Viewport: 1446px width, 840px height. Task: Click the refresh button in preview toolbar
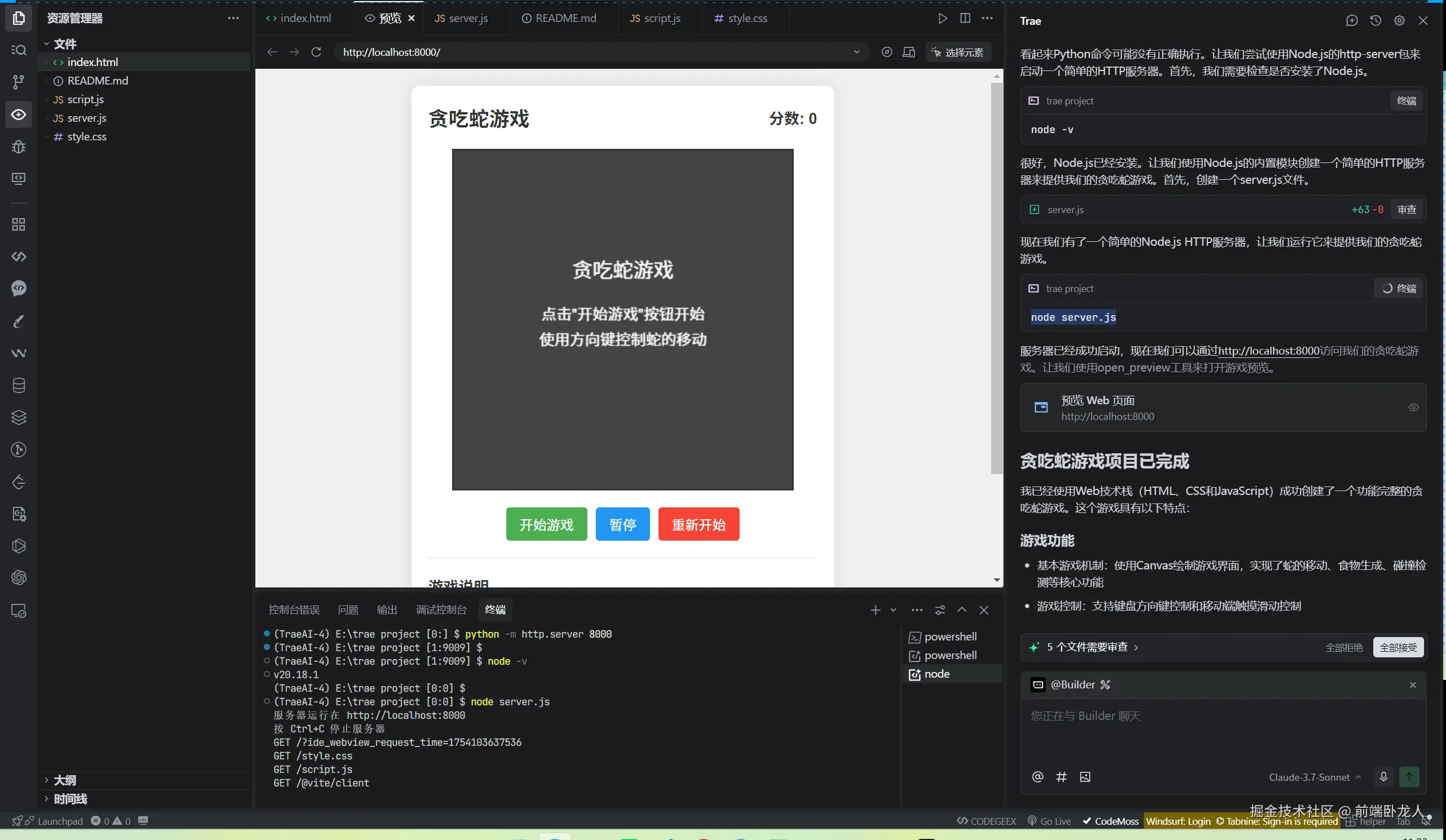click(x=316, y=52)
